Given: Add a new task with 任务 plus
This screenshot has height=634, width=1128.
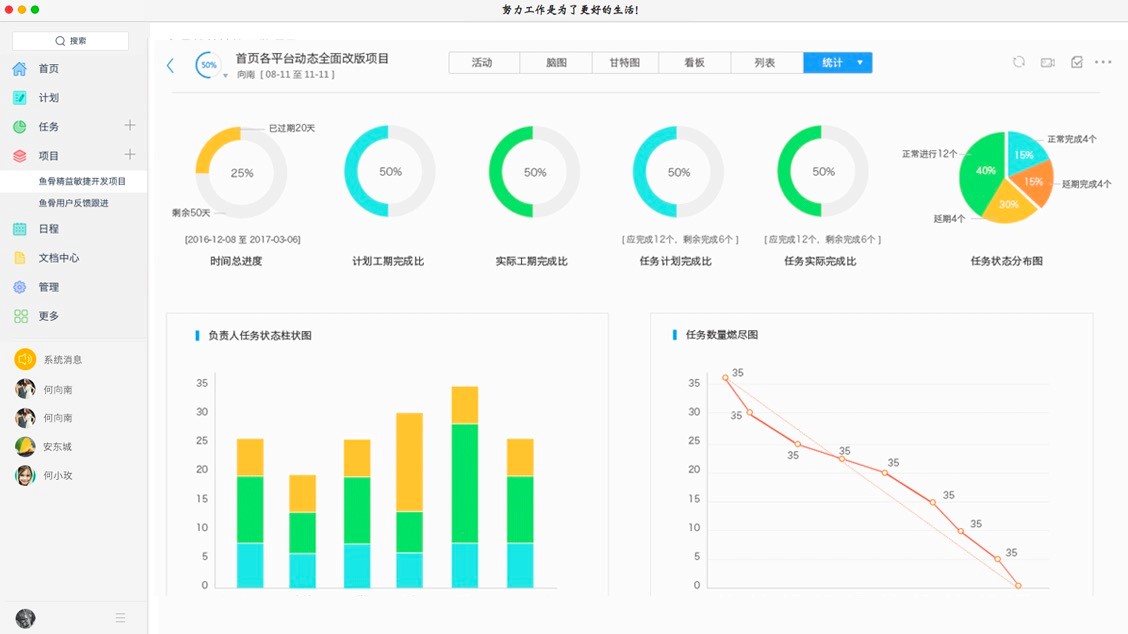Looking at the screenshot, I should tap(129, 125).
